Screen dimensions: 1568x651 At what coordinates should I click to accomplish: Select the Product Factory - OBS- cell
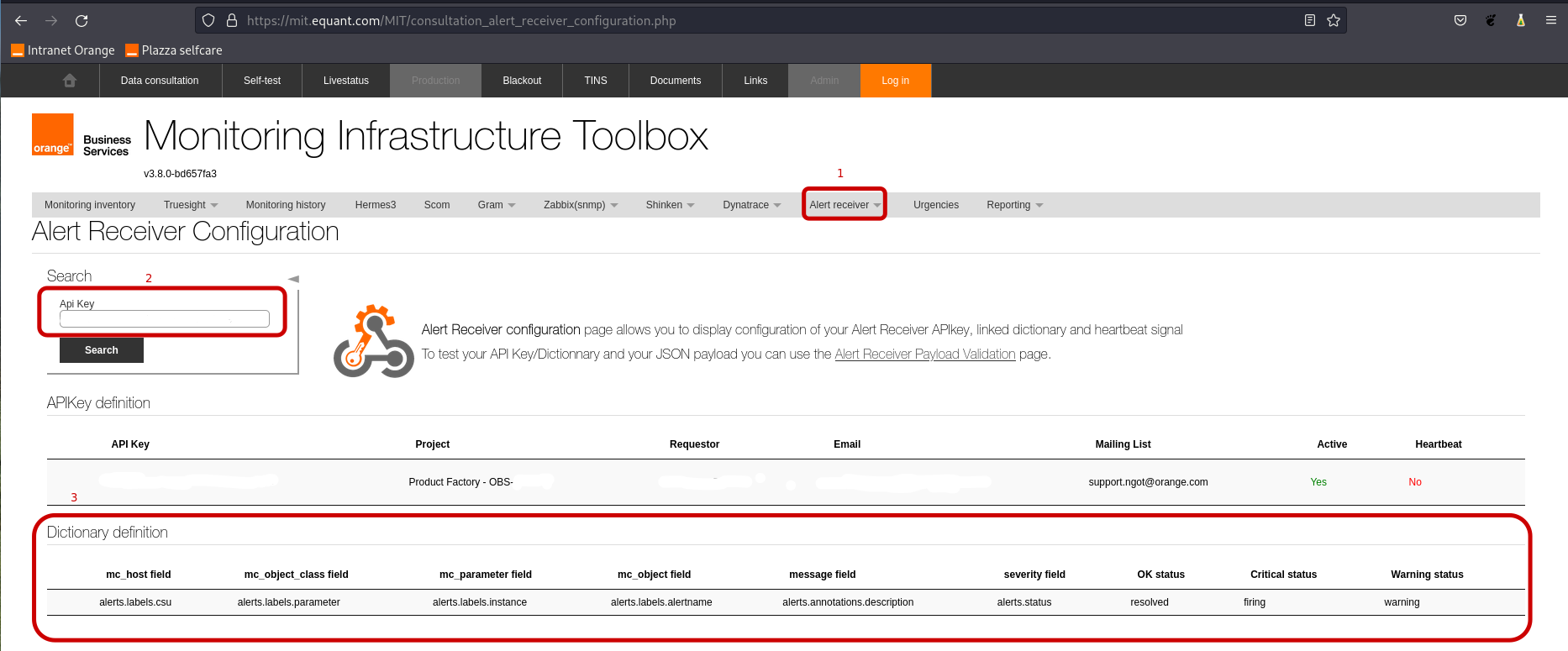(x=460, y=482)
